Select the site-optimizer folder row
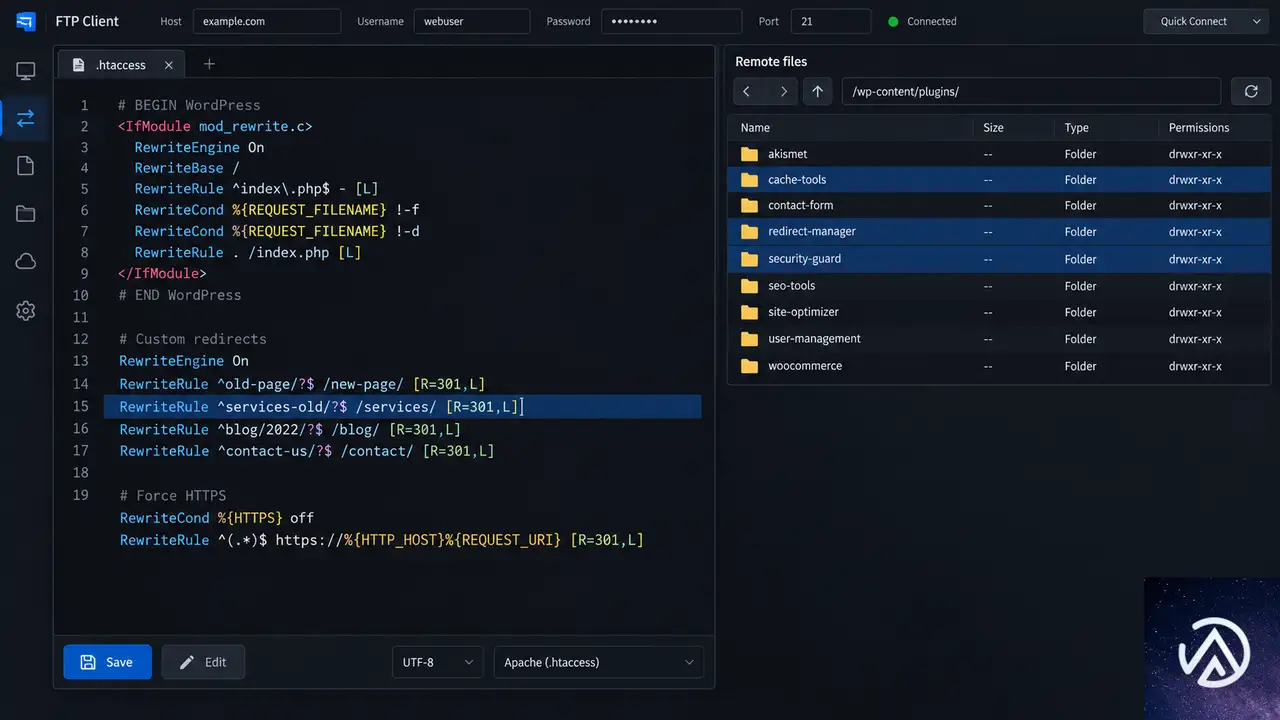The height and width of the screenshot is (720, 1280). click(999, 312)
